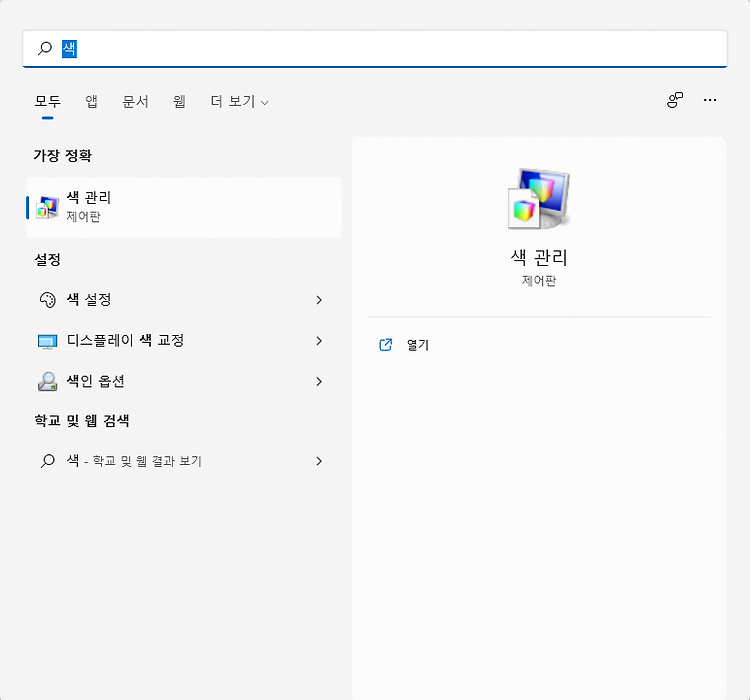Click 열기 in the preview pane

pos(418,344)
